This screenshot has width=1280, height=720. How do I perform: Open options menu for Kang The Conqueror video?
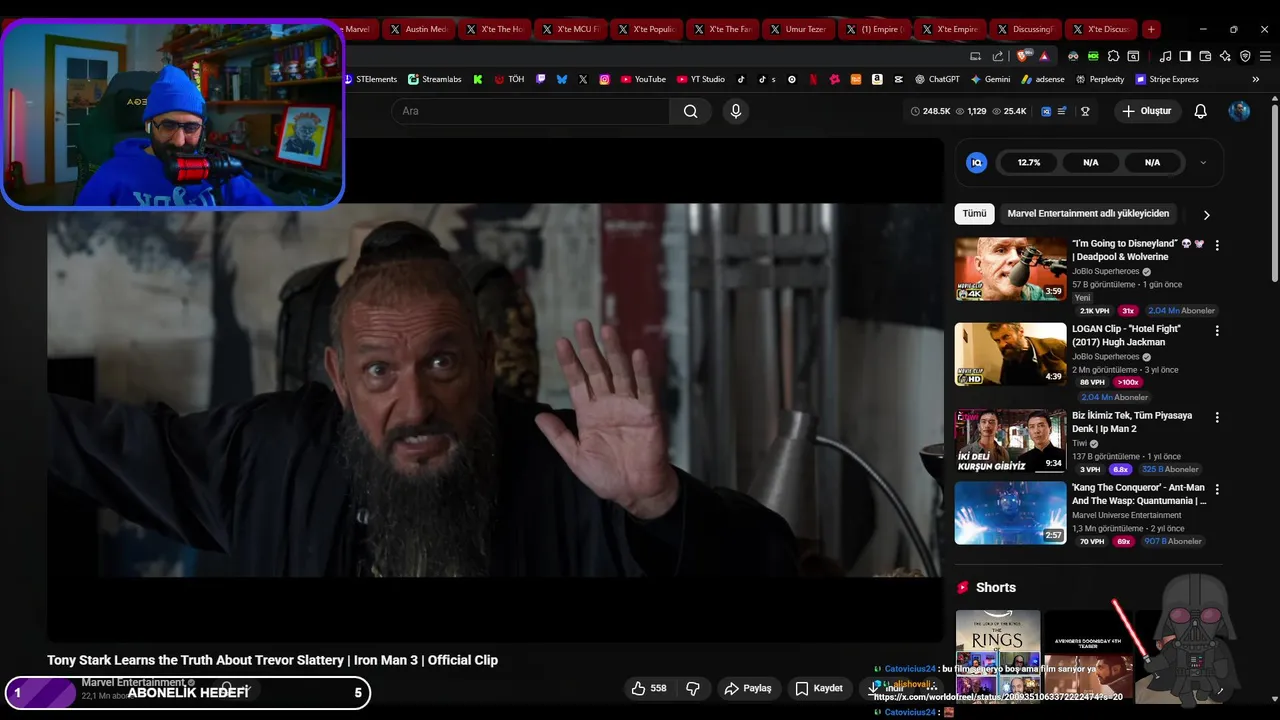point(1217,490)
